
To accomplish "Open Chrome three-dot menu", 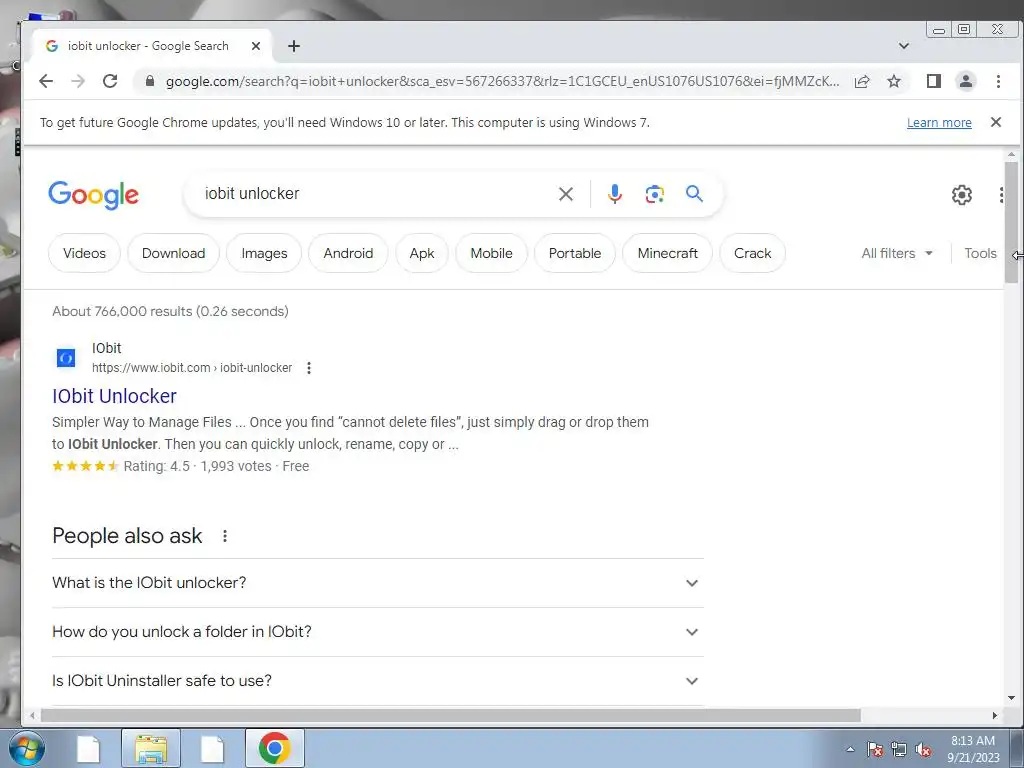I will pyautogui.click(x=998, y=81).
